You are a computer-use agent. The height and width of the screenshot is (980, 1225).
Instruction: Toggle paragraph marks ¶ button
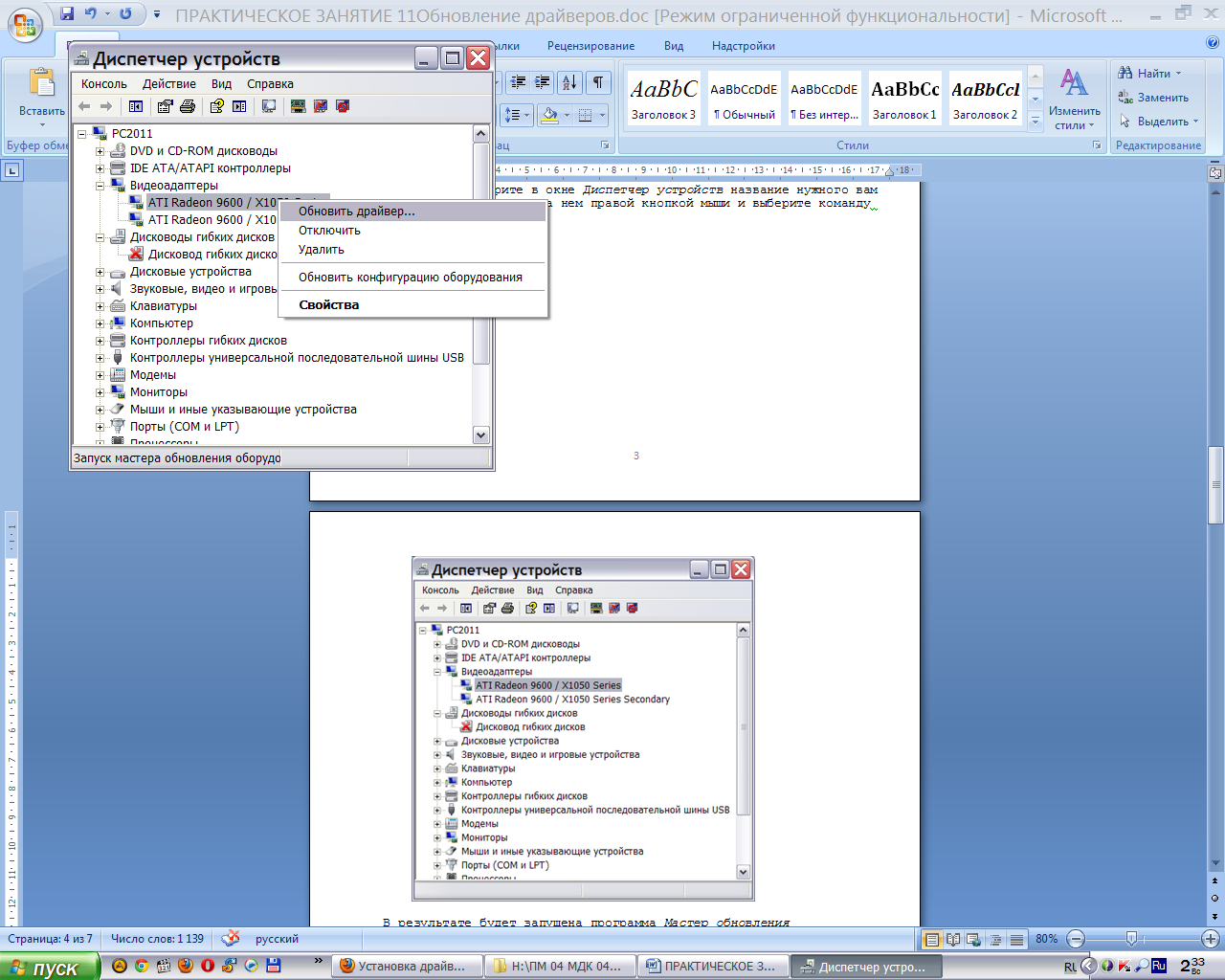pos(598,82)
